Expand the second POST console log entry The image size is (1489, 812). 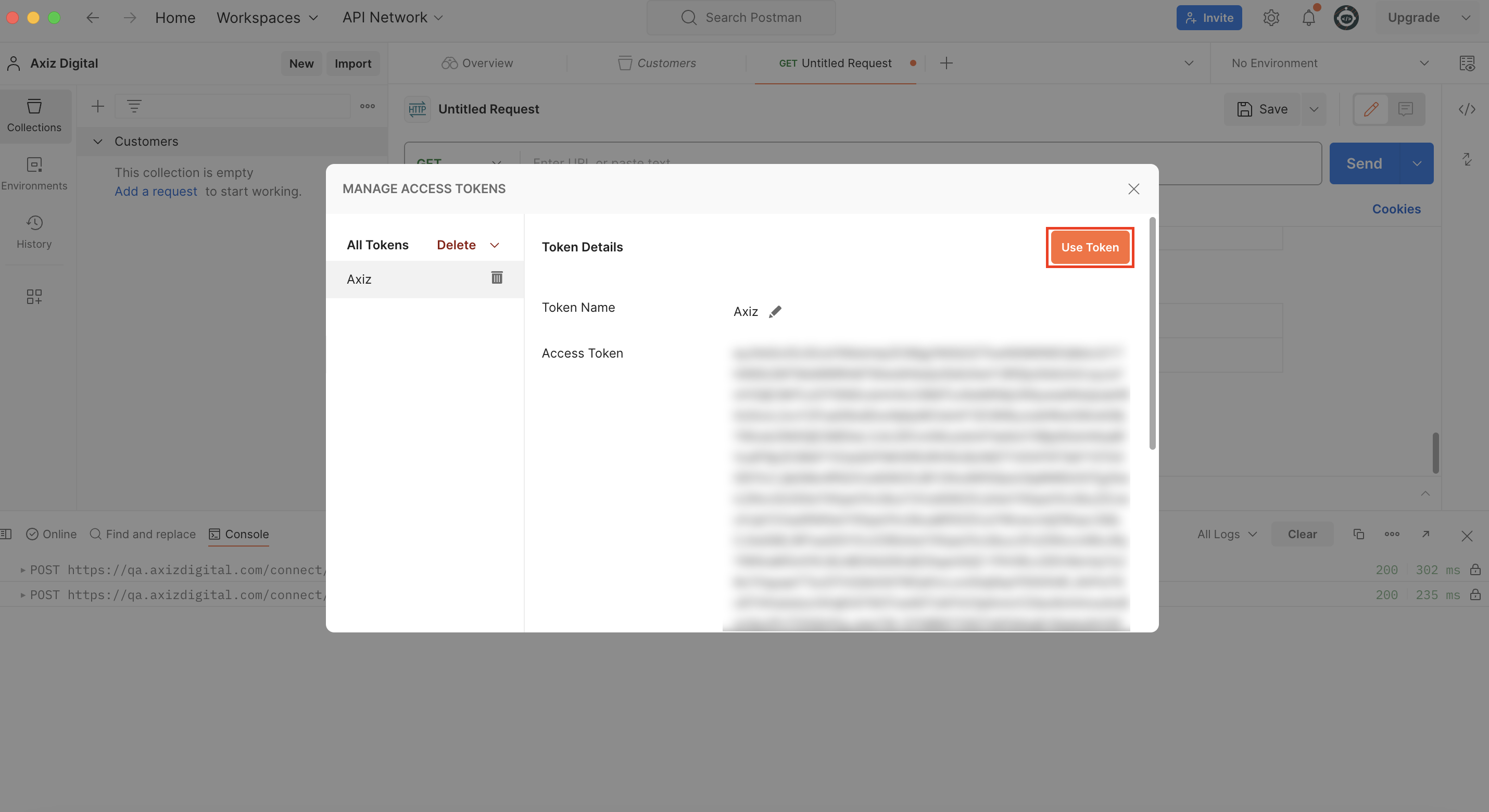(22, 595)
